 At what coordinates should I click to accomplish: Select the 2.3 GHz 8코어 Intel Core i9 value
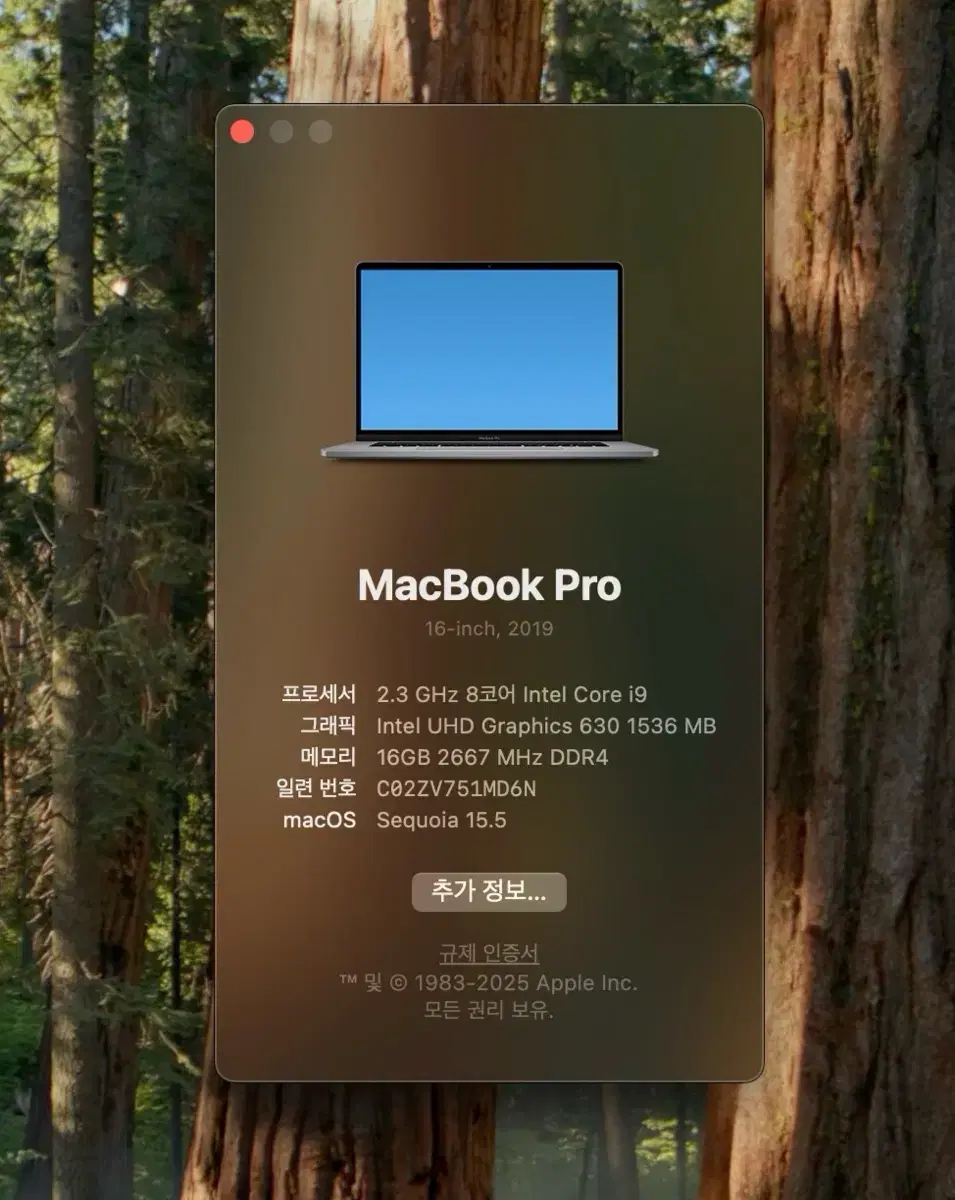[x=513, y=694]
